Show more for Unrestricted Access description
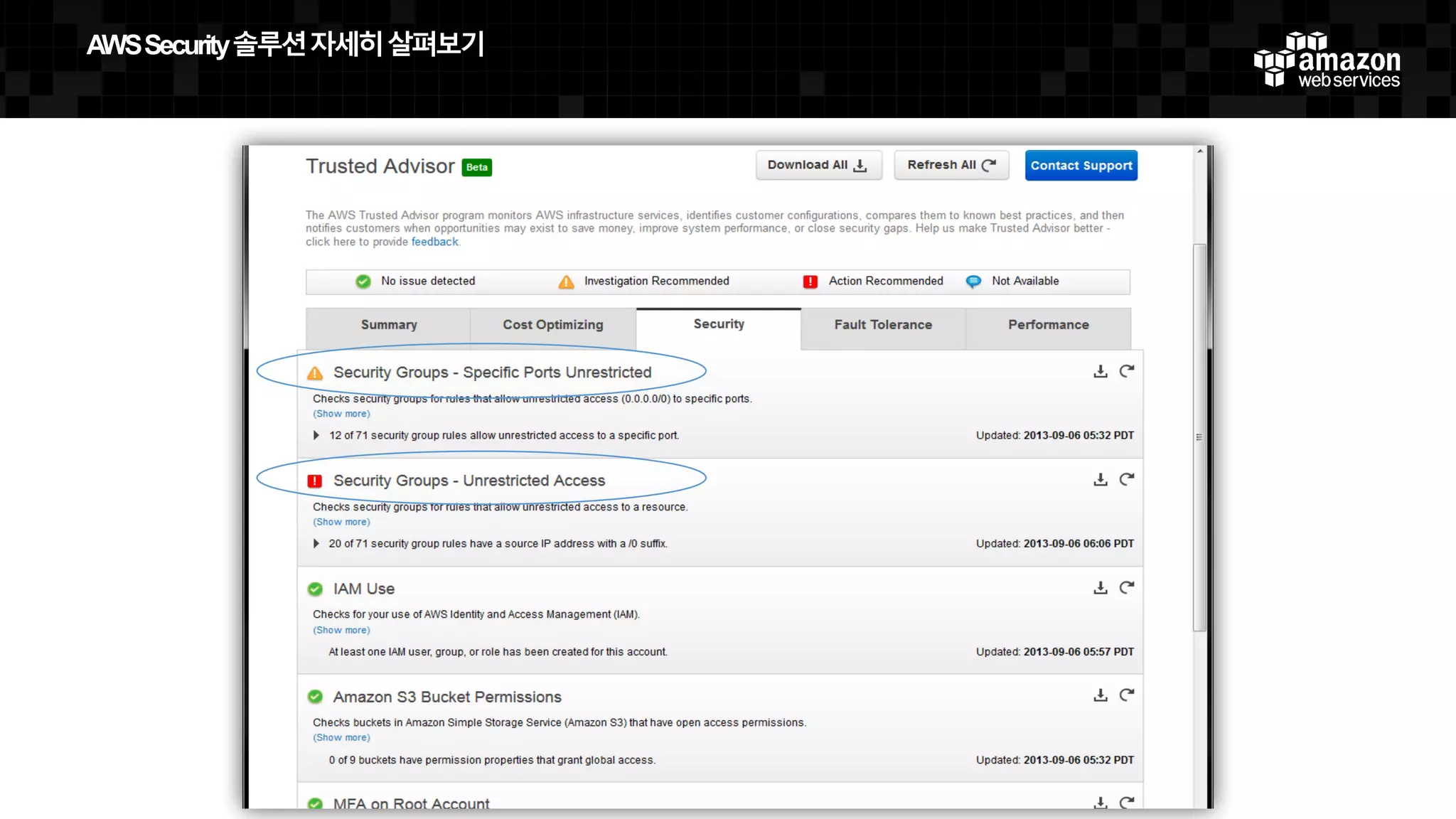The width and height of the screenshot is (1456, 819). click(x=341, y=522)
